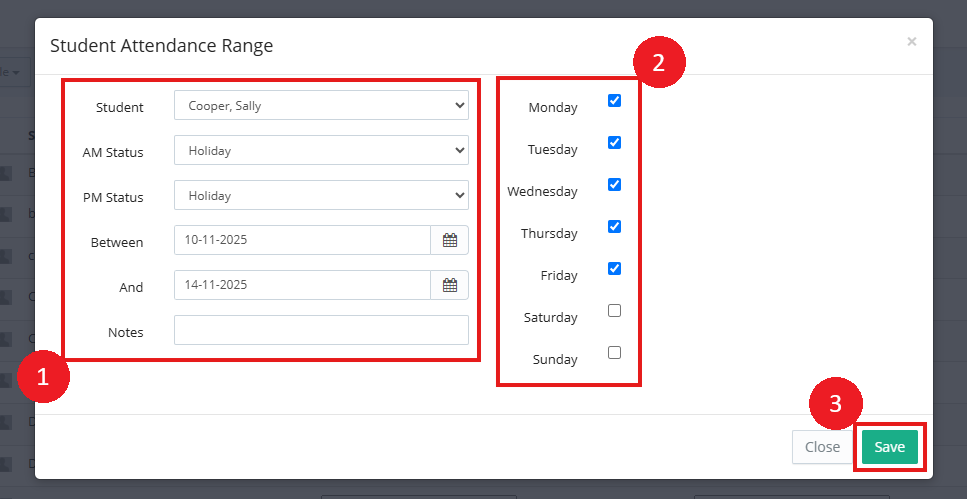Open the Student dropdown
This screenshot has height=499, width=967.
(321, 106)
